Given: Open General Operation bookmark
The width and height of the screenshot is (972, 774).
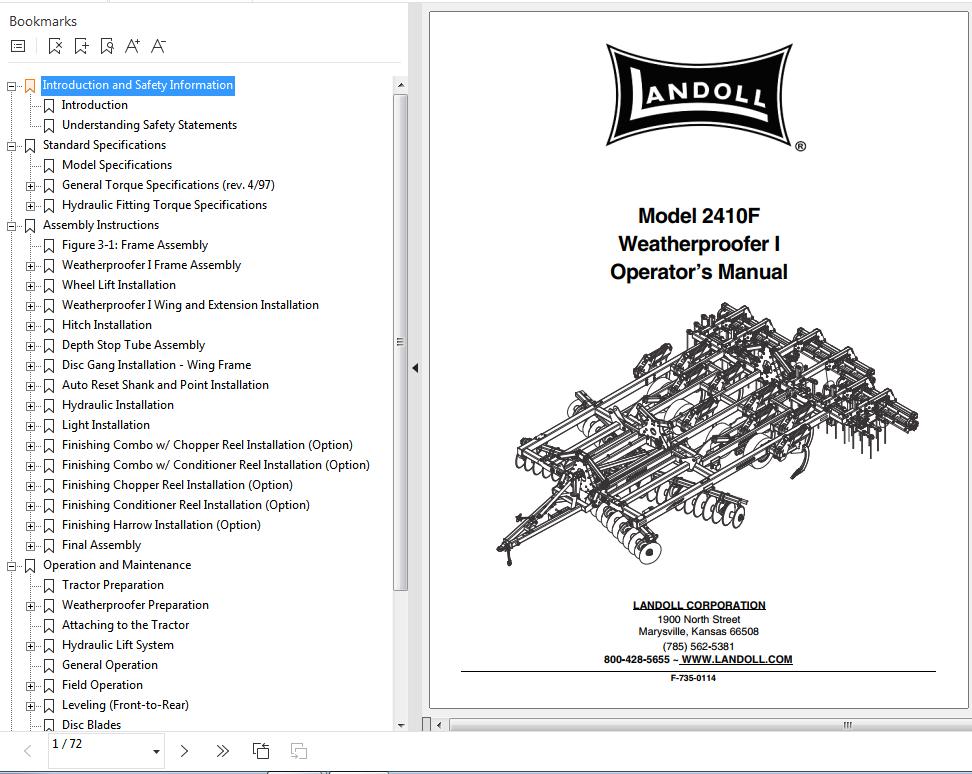Looking at the screenshot, I should (110, 665).
